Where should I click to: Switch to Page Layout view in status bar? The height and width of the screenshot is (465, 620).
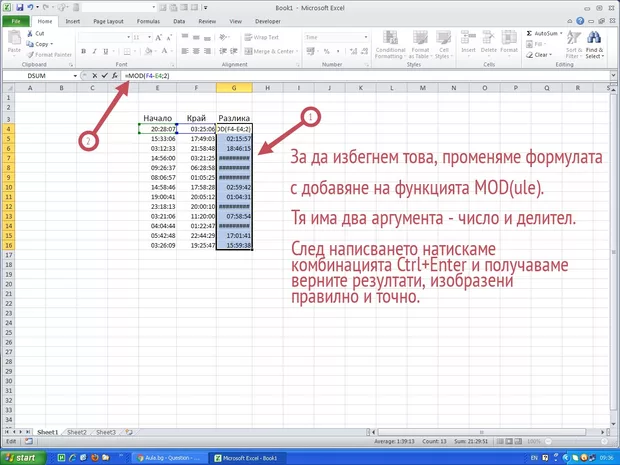tap(509, 441)
